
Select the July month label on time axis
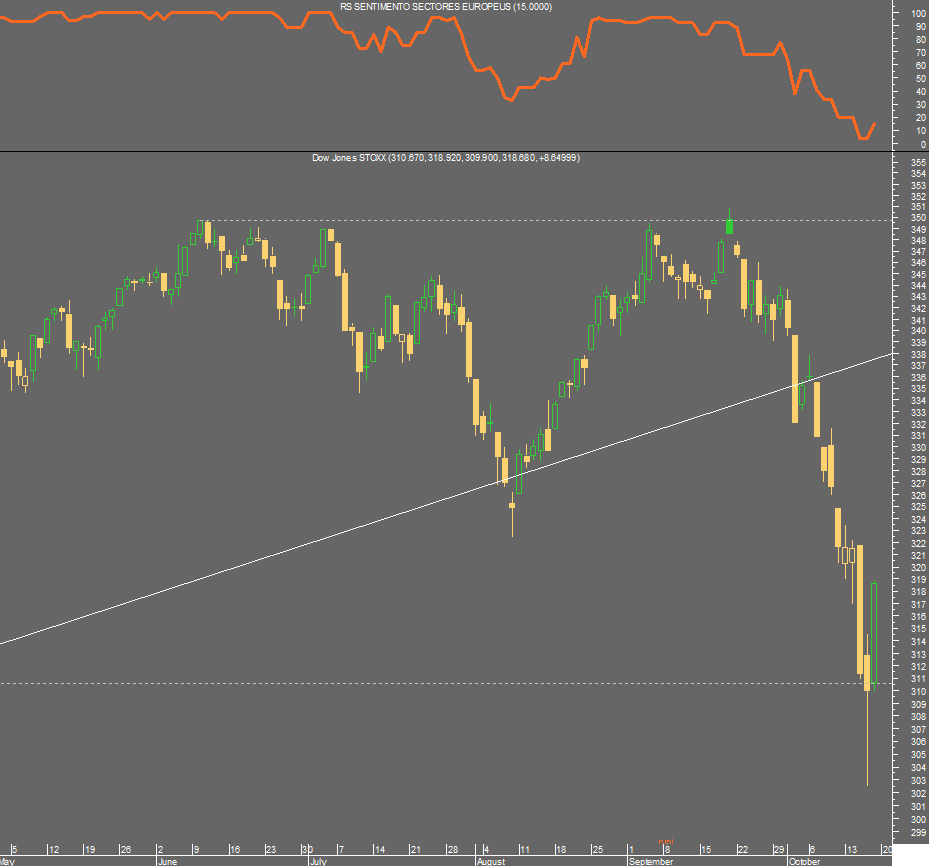click(318, 861)
